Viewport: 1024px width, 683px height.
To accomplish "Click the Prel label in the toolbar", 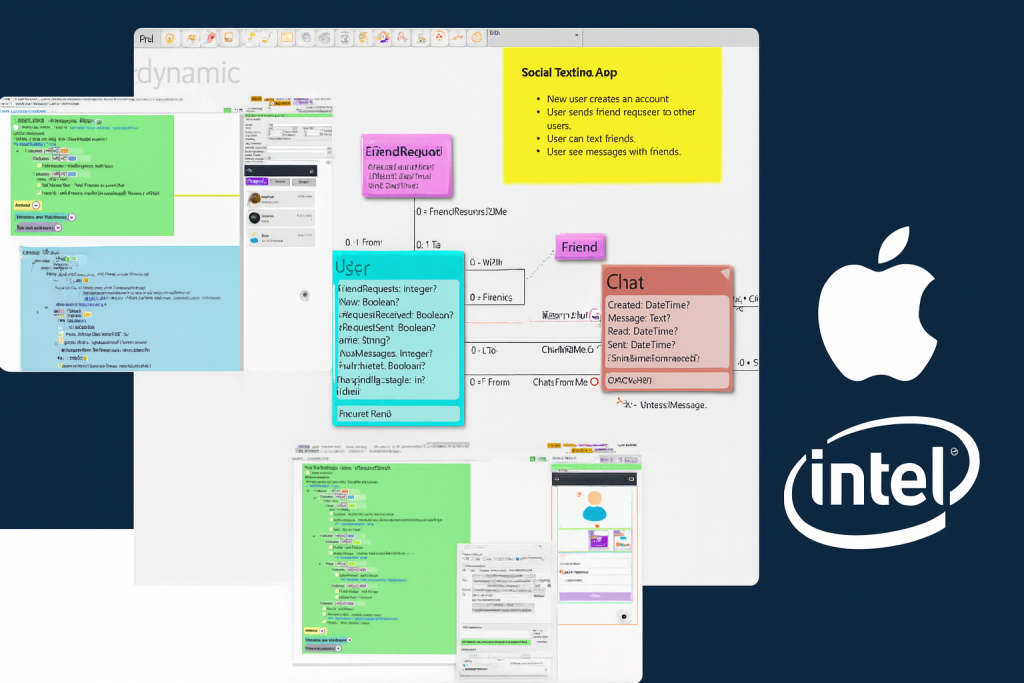I will 146,38.
